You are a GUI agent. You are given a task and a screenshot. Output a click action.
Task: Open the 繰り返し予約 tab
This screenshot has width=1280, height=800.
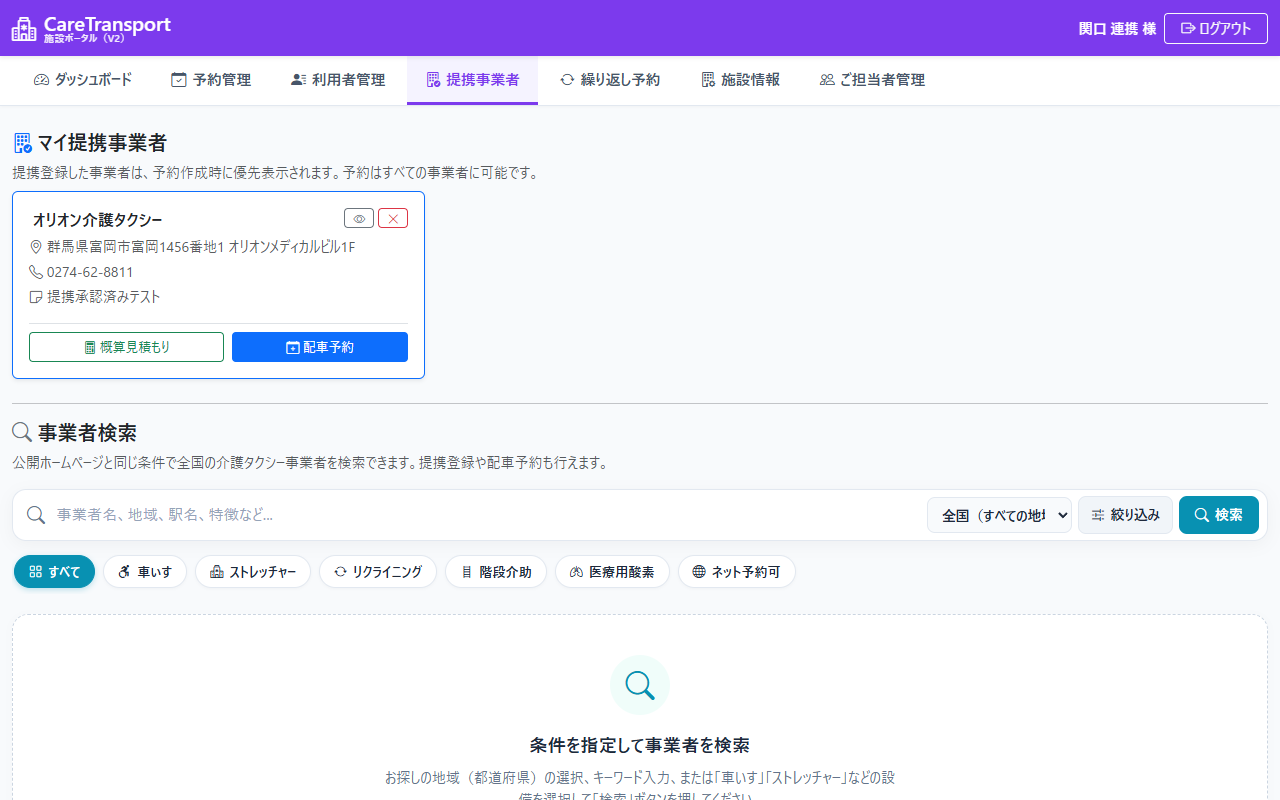[610, 80]
